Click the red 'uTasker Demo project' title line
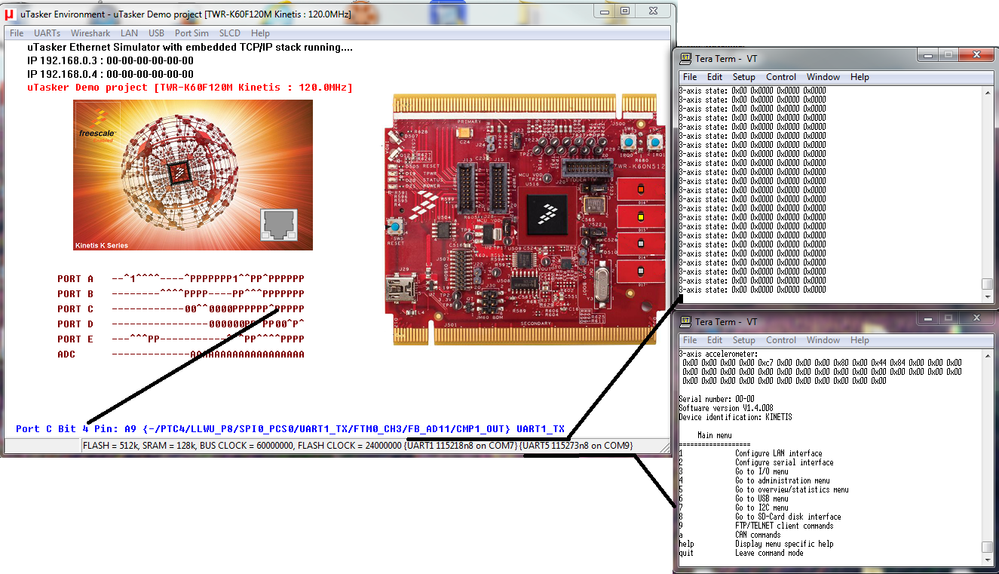This screenshot has width=999, height=574. coord(190,87)
